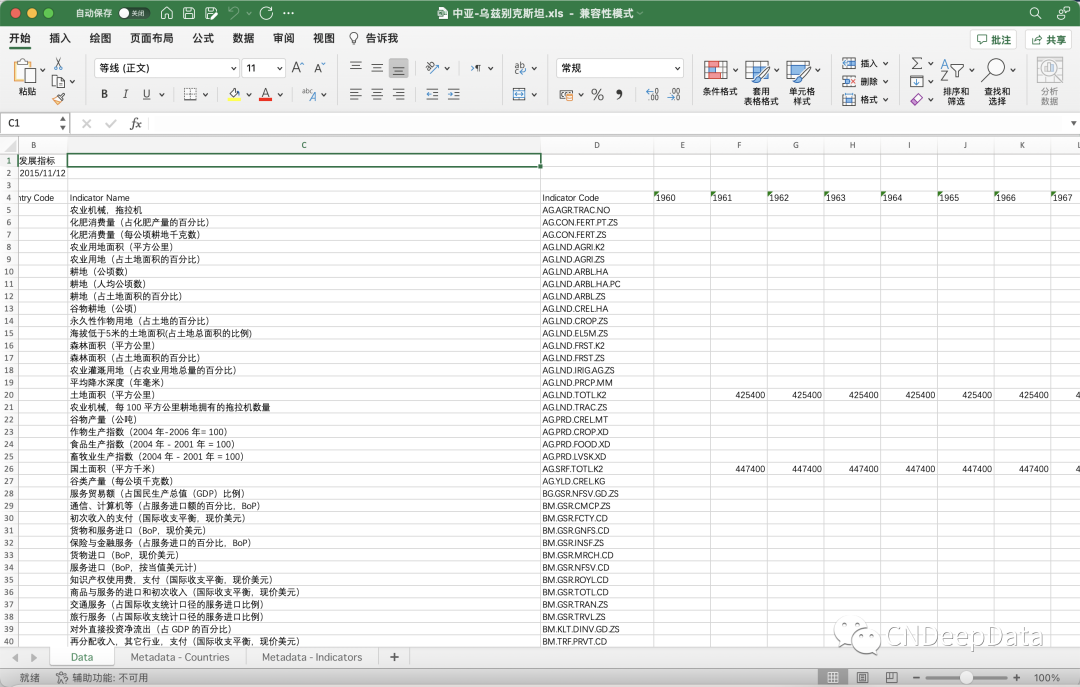Open Find and Select menu

click(997, 82)
